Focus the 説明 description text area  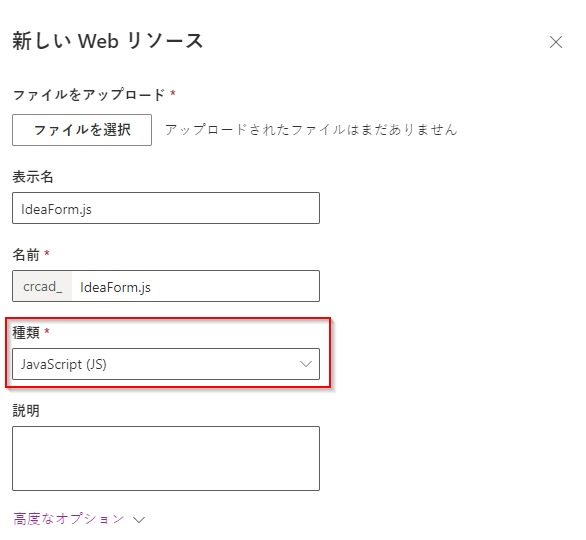[166, 459]
